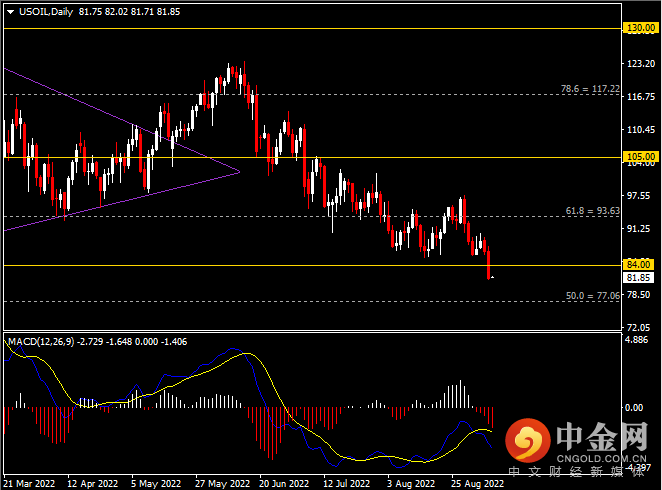Click the 97.55 price axis value
Image resolution: width=662 pixels, height=490 pixels.
click(x=638, y=195)
